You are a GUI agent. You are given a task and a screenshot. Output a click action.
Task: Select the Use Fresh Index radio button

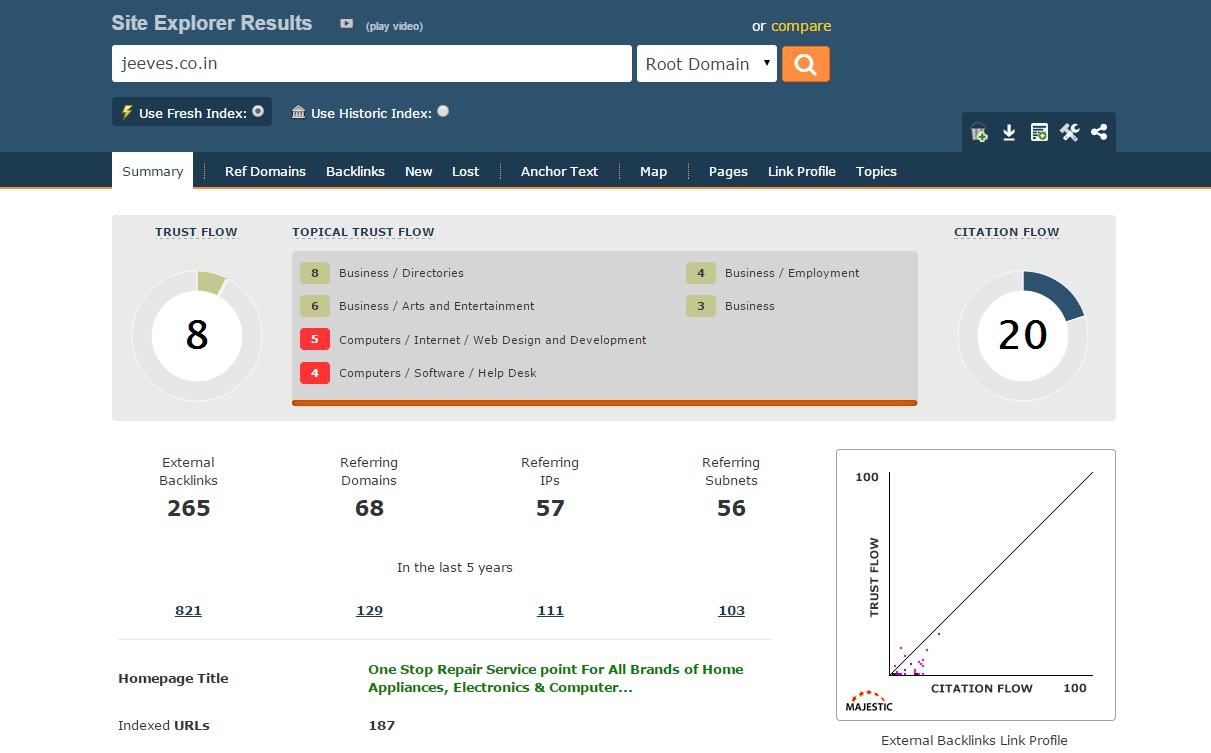click(x=258, y=111)
